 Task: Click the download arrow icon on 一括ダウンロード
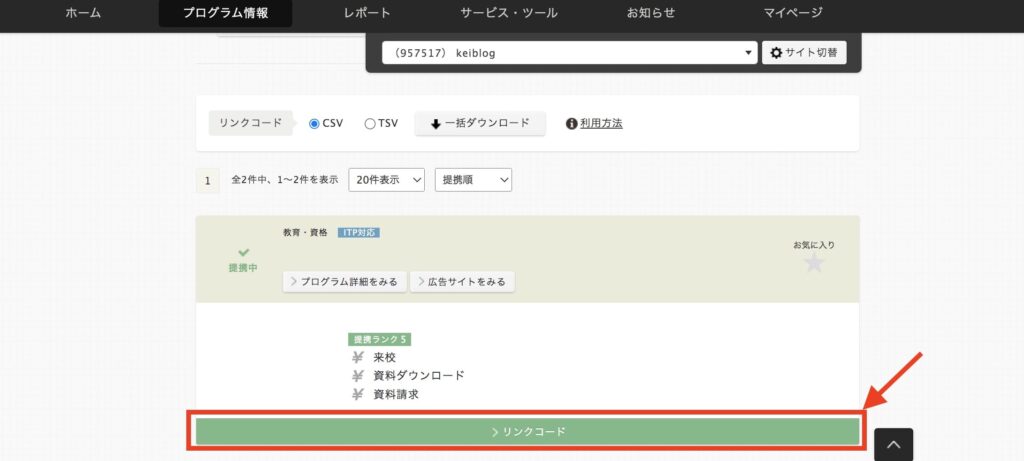436,123
